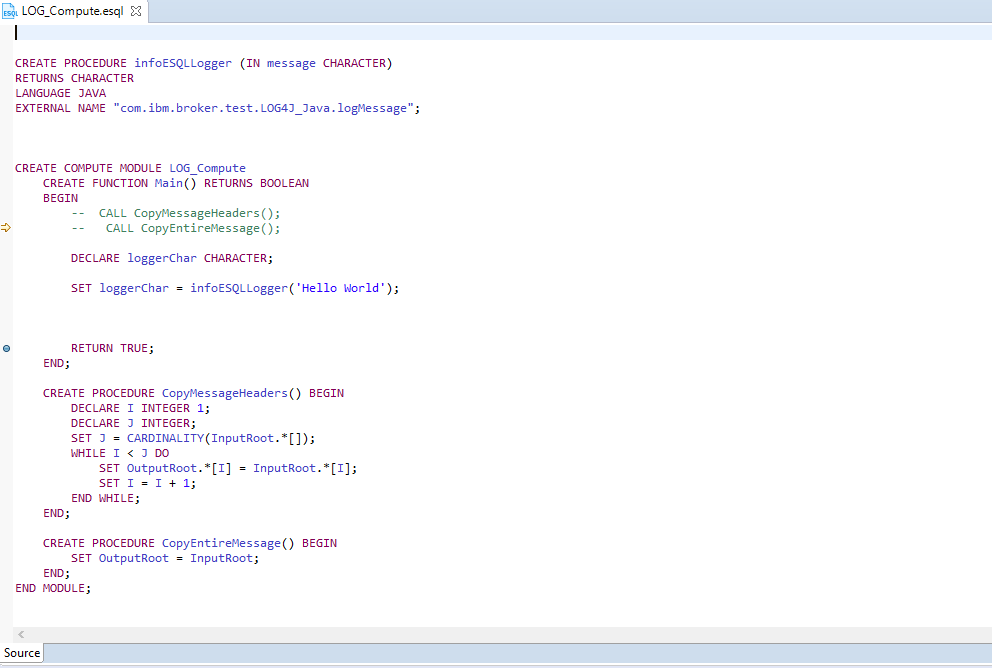Click the 'Hello World' string literal
This screenshot has height=668, width=992.
point(340,288)
